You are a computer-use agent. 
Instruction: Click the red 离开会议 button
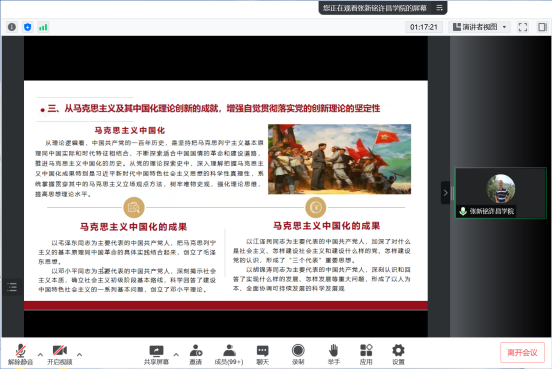[522, 352]
